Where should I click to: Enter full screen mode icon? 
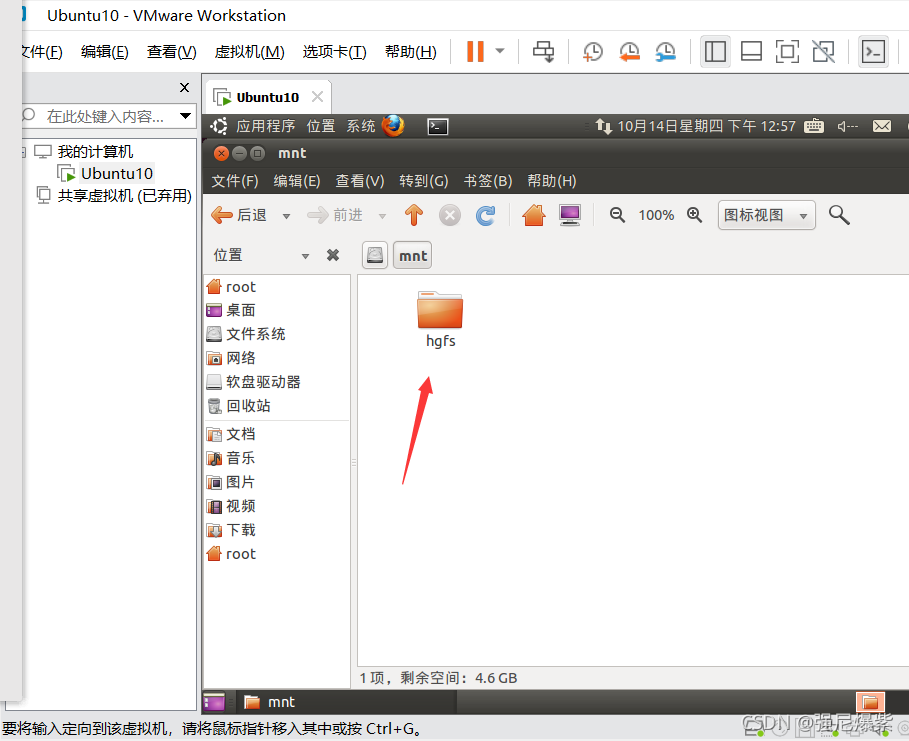coord(787,52)
